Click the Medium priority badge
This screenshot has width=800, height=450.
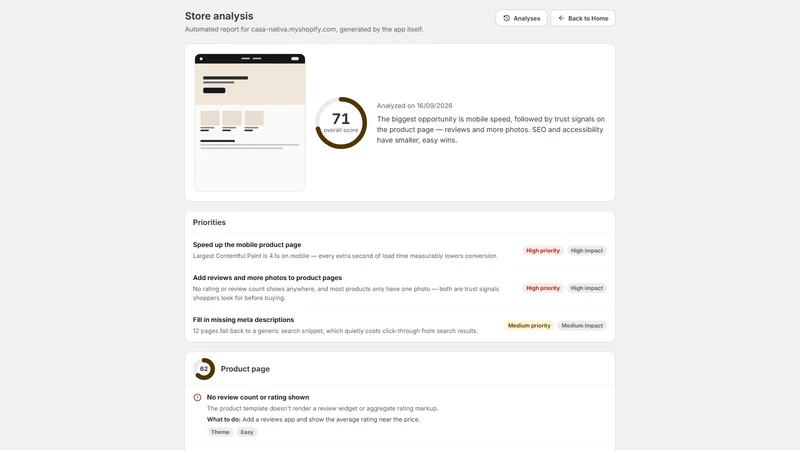tap(529, 326)
